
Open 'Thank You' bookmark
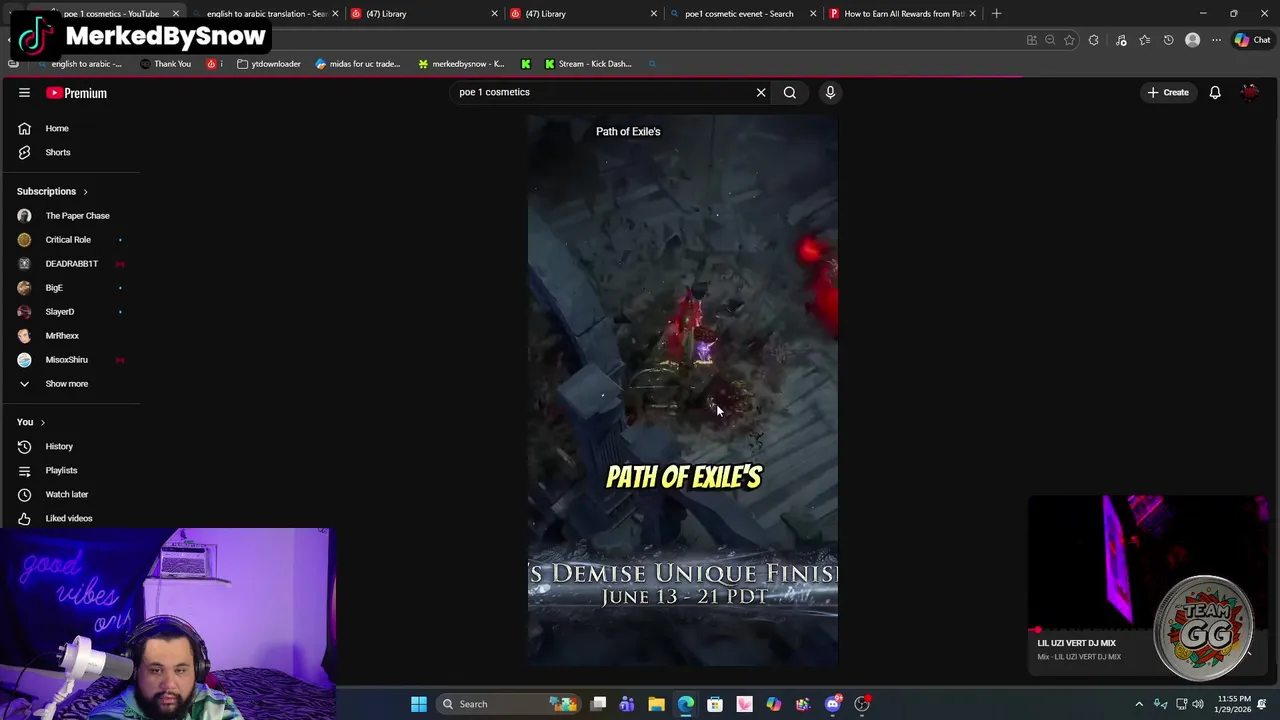click(x=166, y=64)
